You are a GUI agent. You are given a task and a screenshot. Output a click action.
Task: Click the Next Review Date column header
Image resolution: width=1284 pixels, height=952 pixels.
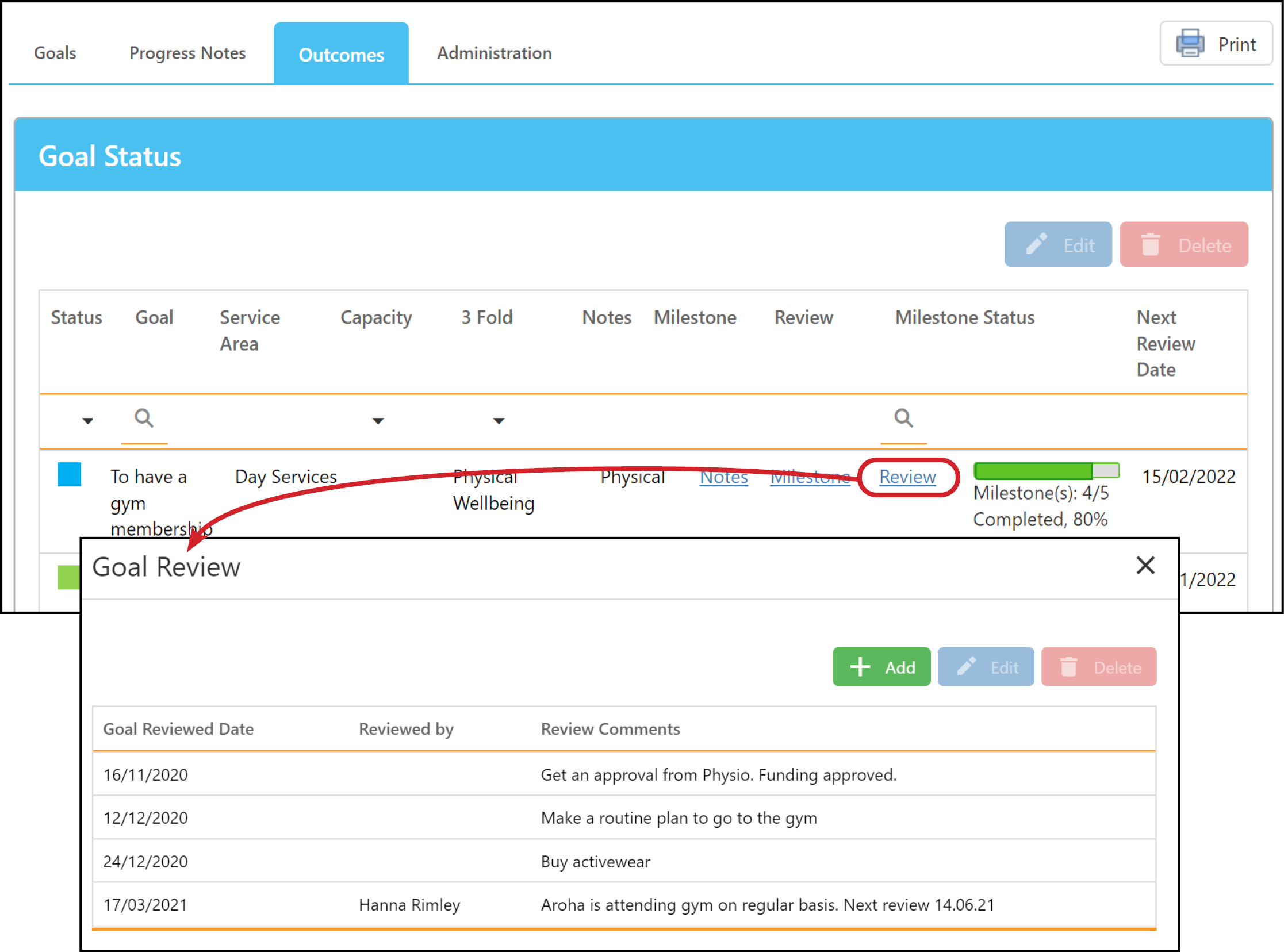click(1166, 343)
